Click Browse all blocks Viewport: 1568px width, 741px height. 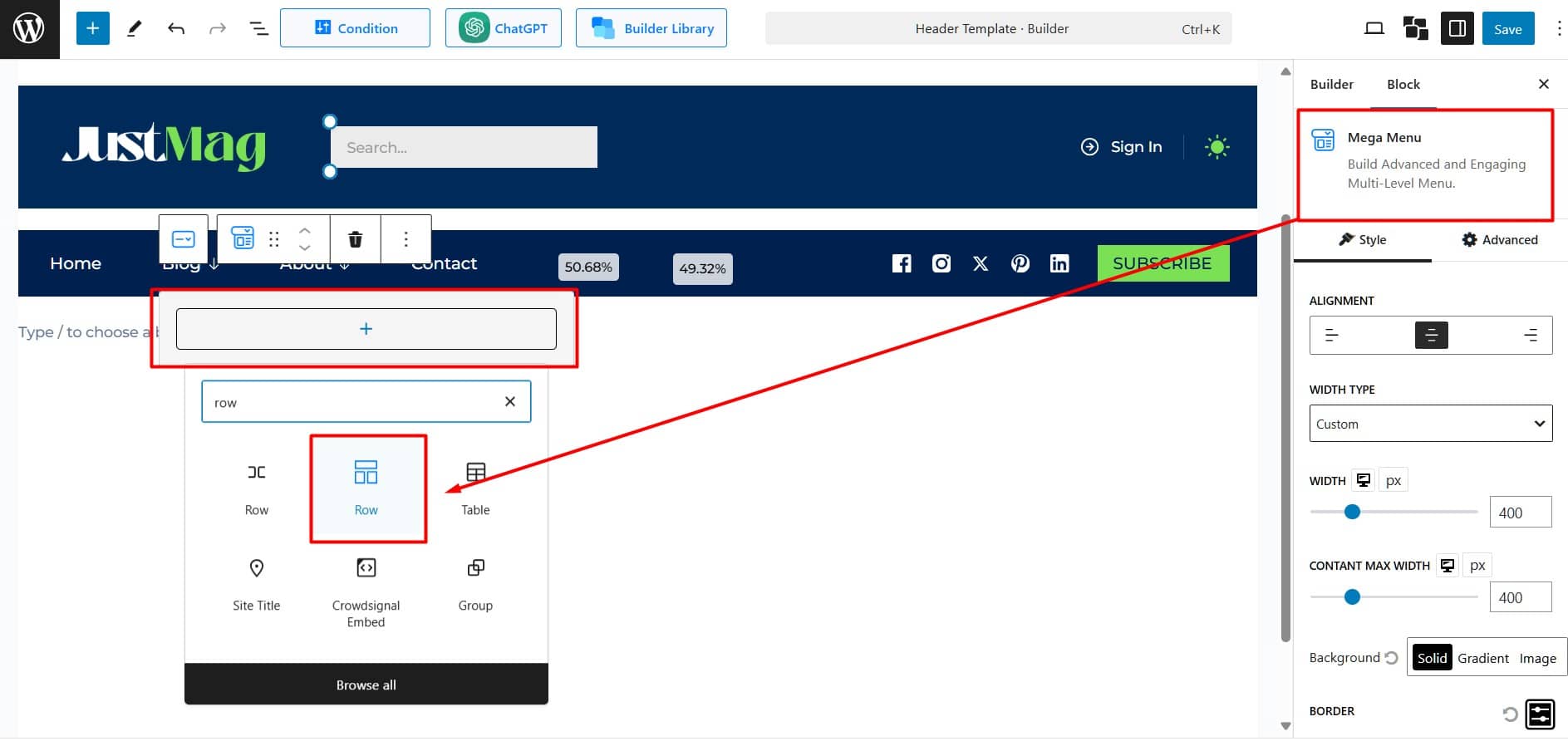366,685
